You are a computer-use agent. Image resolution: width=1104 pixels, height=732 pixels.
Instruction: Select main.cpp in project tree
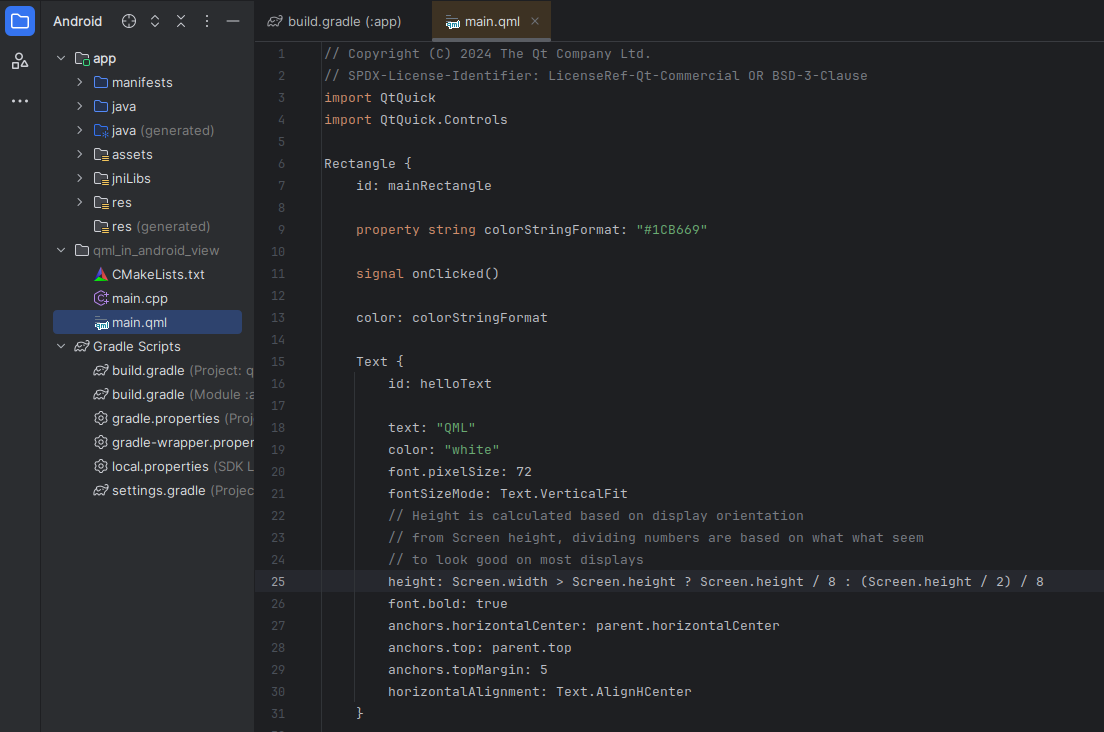140,299
